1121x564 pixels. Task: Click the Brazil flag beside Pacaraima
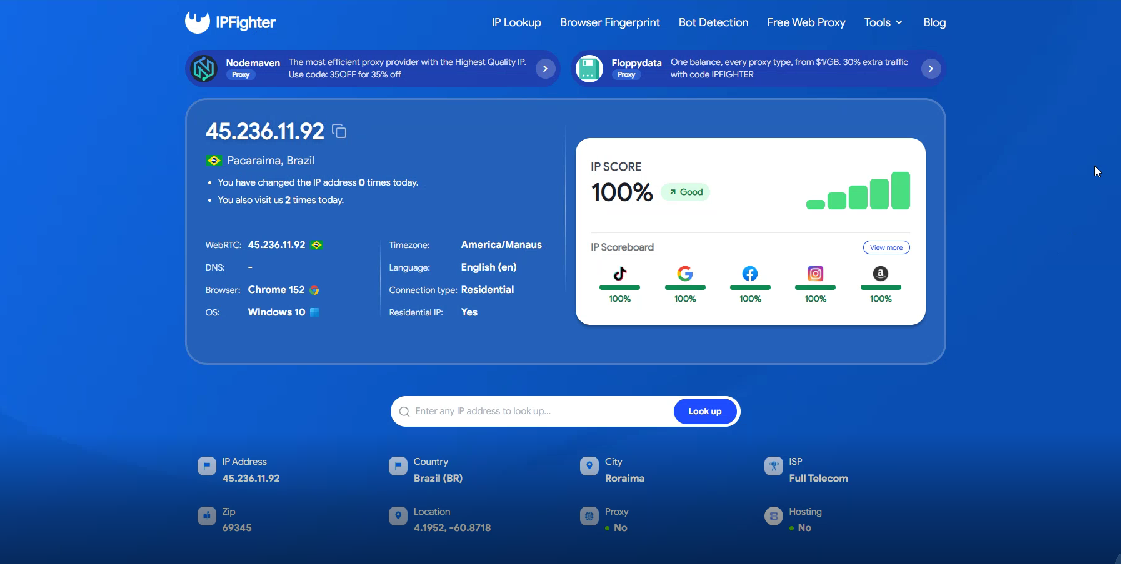[214, 161]
